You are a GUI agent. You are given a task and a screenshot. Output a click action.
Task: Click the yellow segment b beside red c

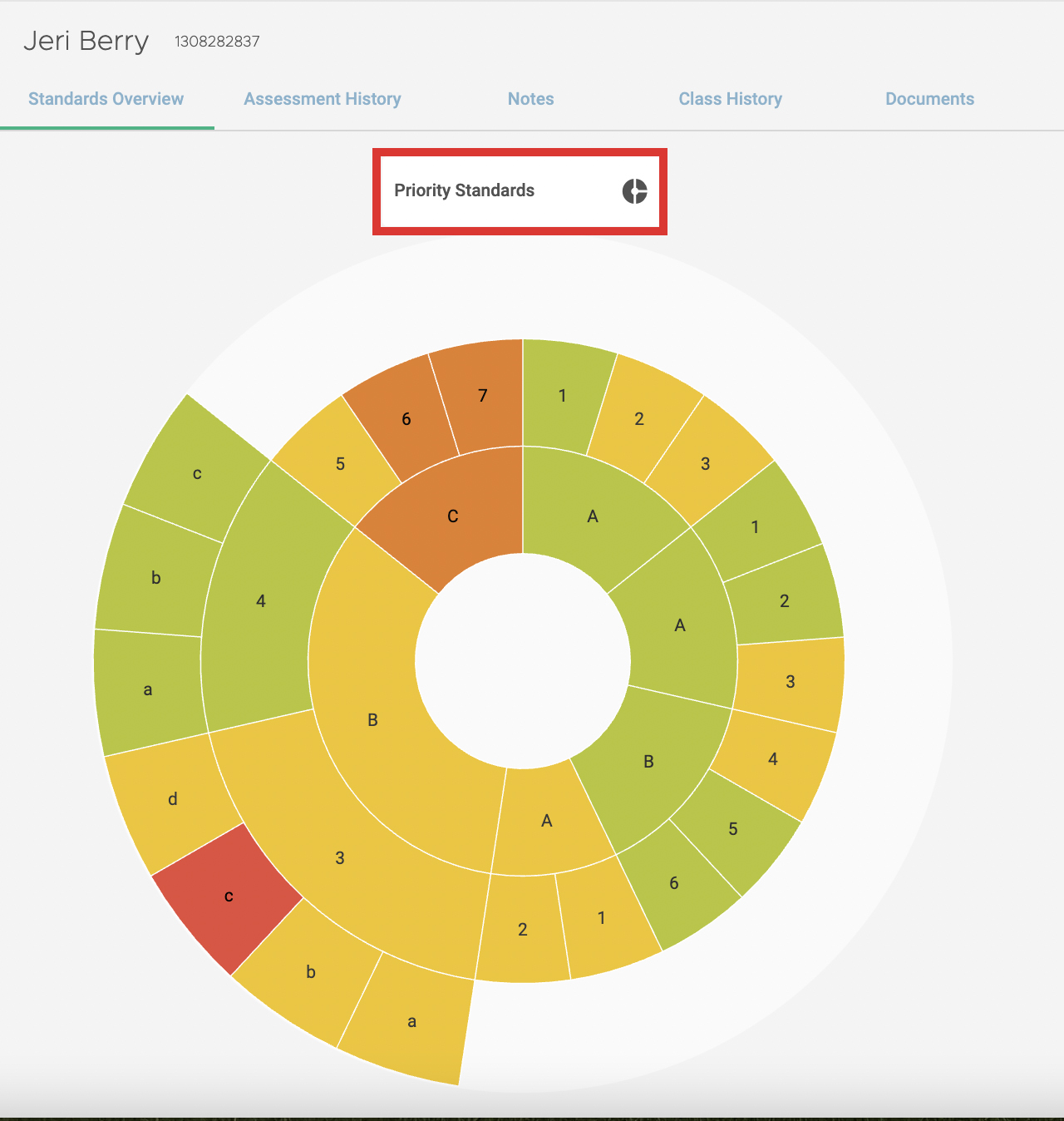coord(310,971)
